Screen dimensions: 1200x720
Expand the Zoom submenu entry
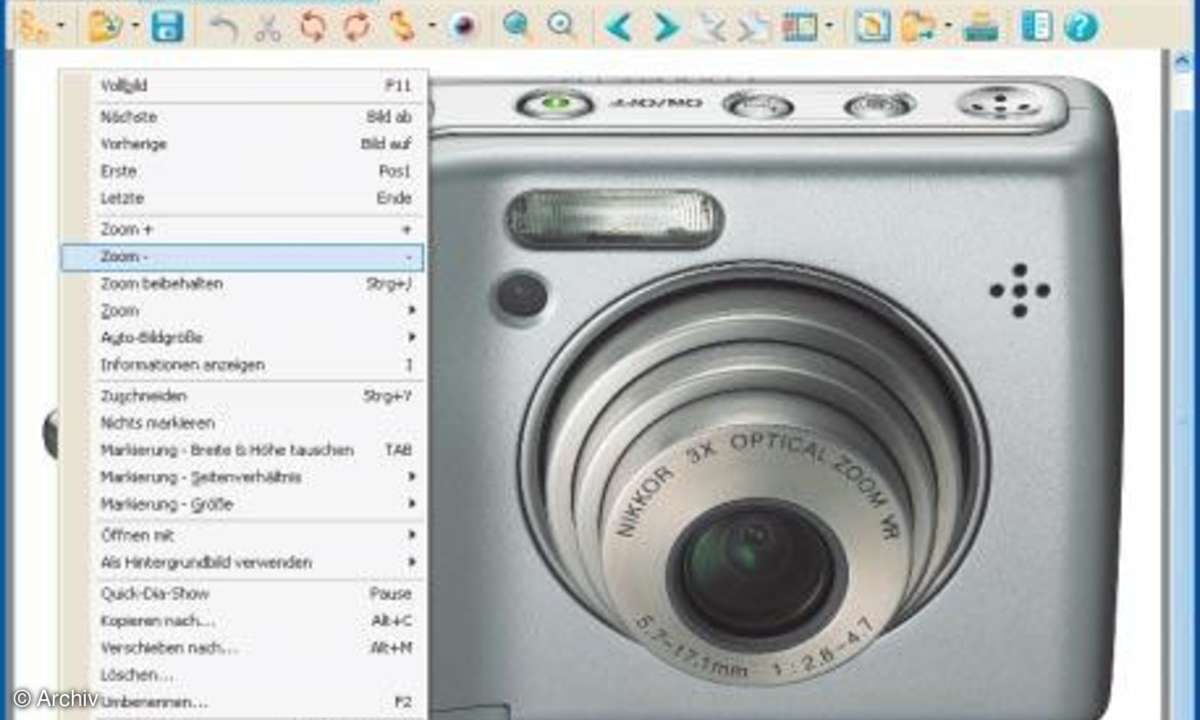coord(243,311)
